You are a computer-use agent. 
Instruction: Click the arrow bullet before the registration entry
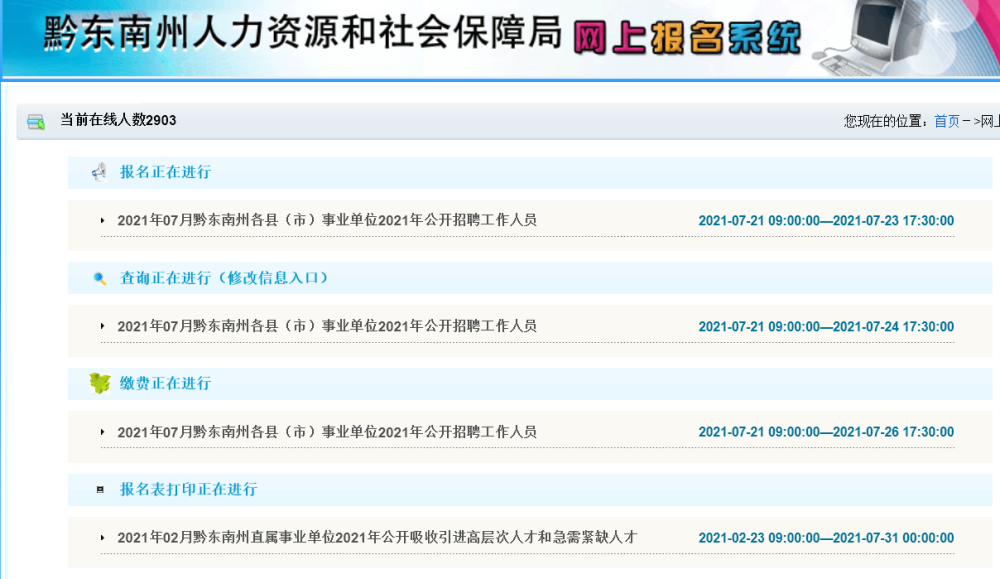(x=102, y=221)
